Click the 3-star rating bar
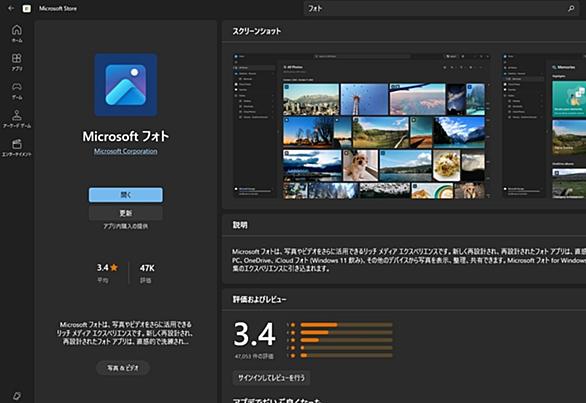 [346, 340]
